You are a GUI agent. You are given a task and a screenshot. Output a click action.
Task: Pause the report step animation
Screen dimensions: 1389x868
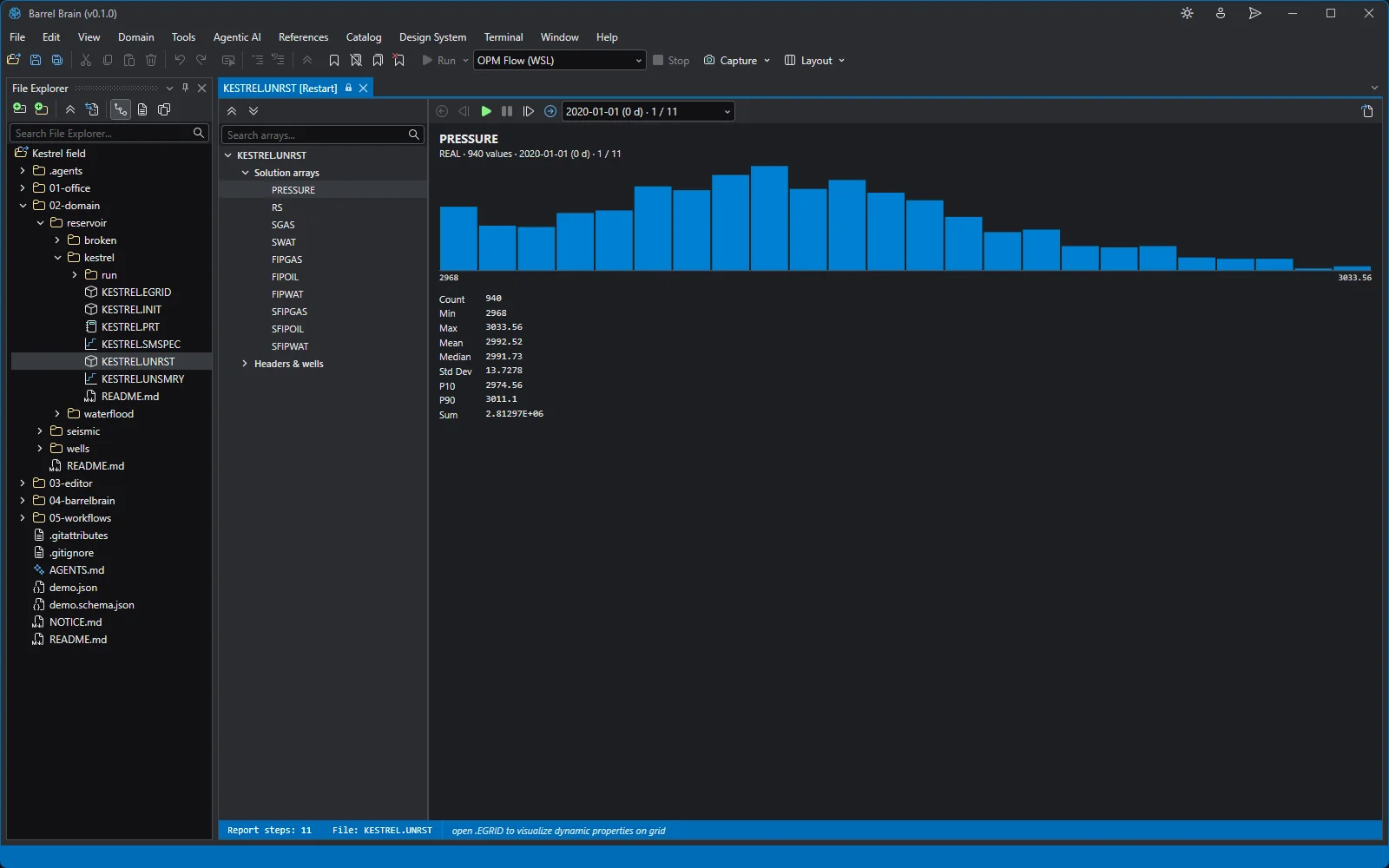507,111
